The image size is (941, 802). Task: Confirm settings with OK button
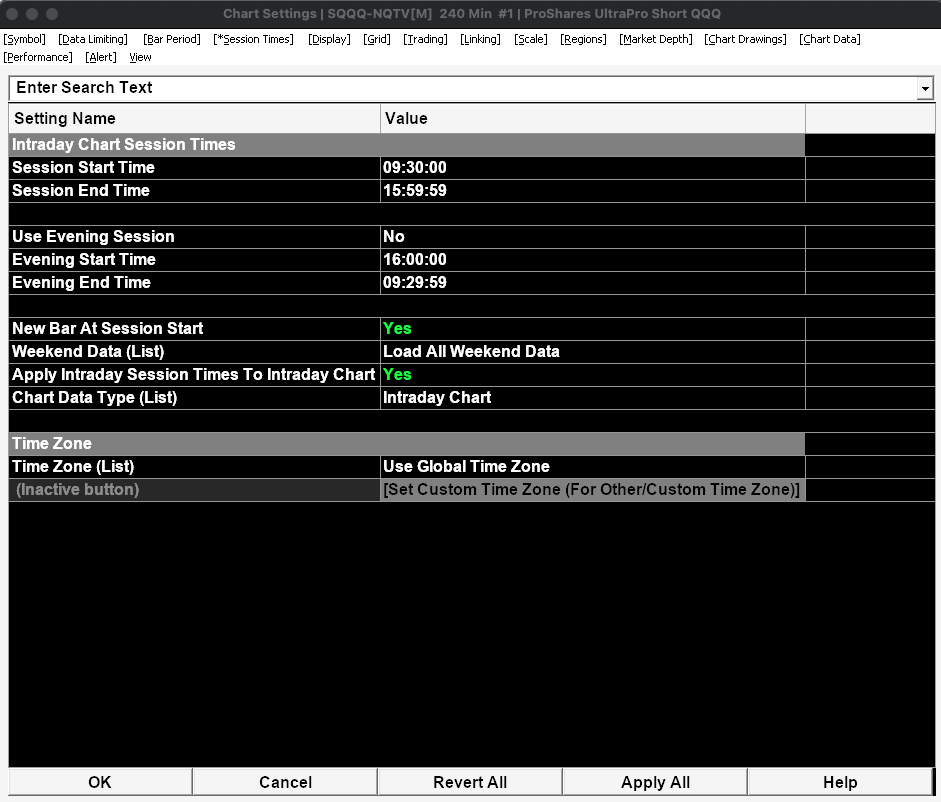click(x=100, y=782)
